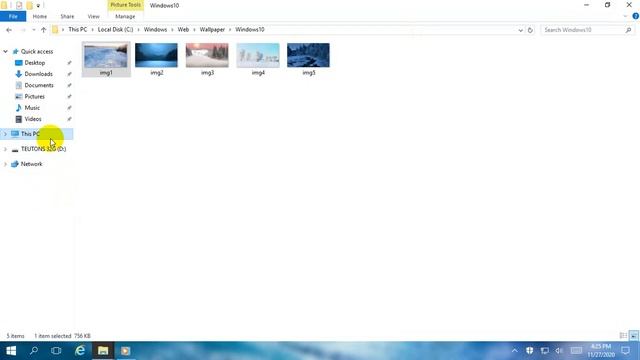Screen dimensions: 640x360
Task: Select the TEUTONS (D:) drive
Action: (43, 149)
